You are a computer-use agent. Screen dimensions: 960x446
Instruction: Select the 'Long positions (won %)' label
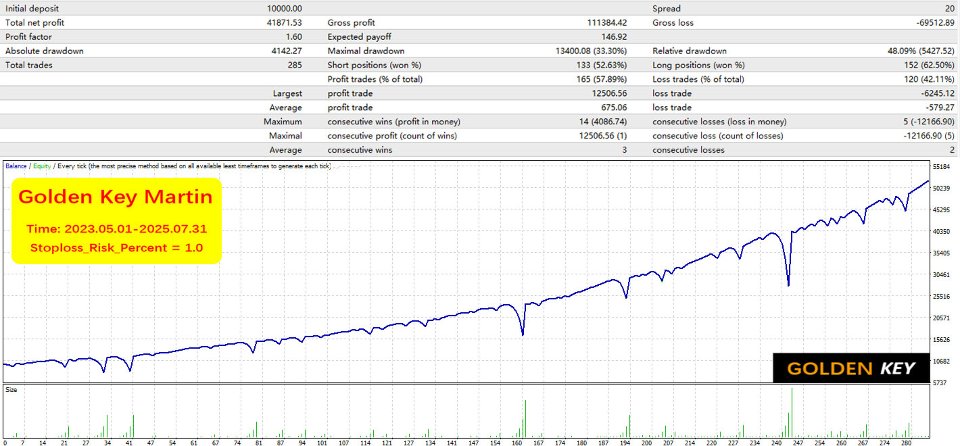point(698,65)
